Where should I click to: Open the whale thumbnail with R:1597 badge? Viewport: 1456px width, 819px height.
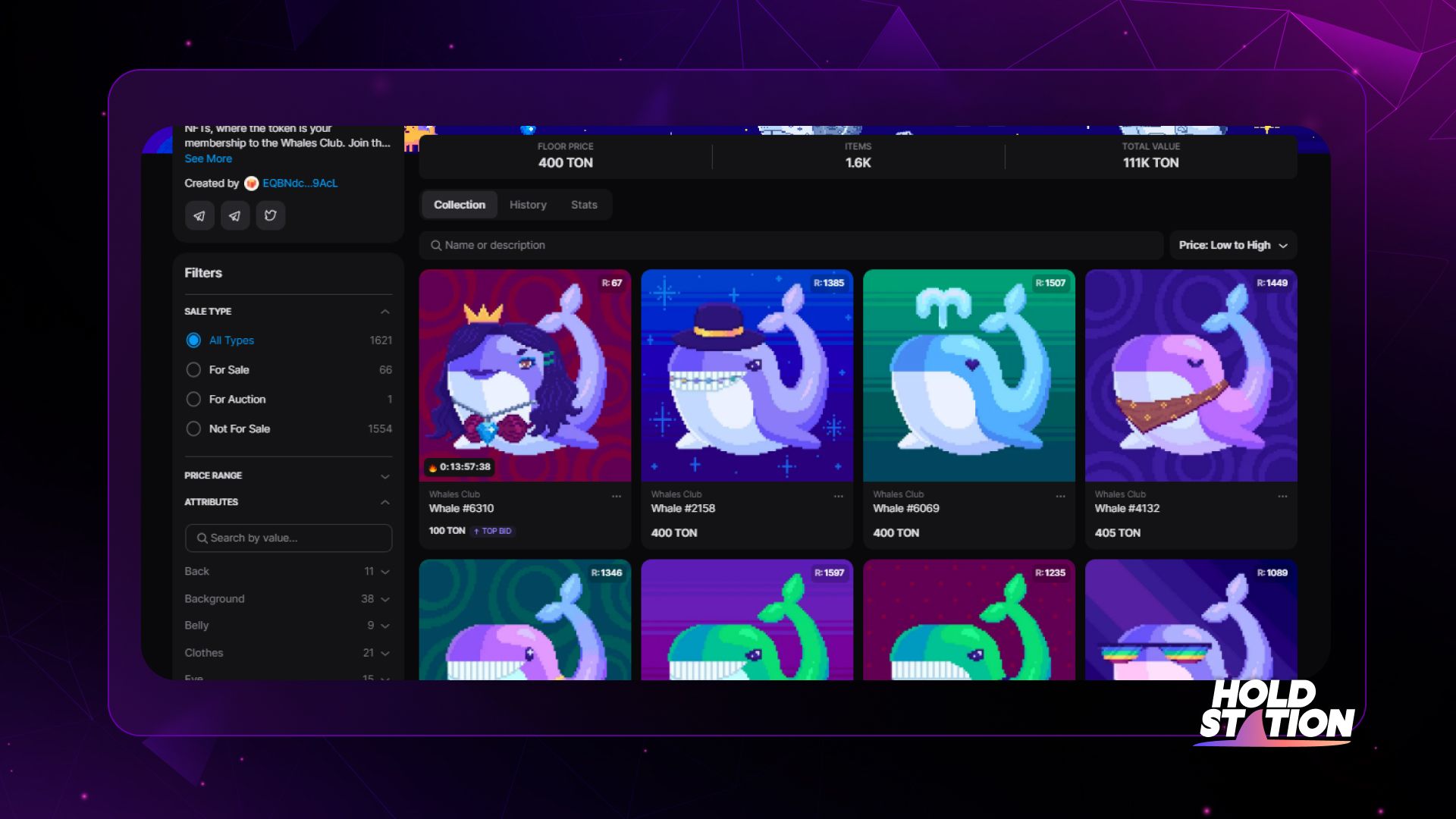pyautogui.click(x=747, y=620)
